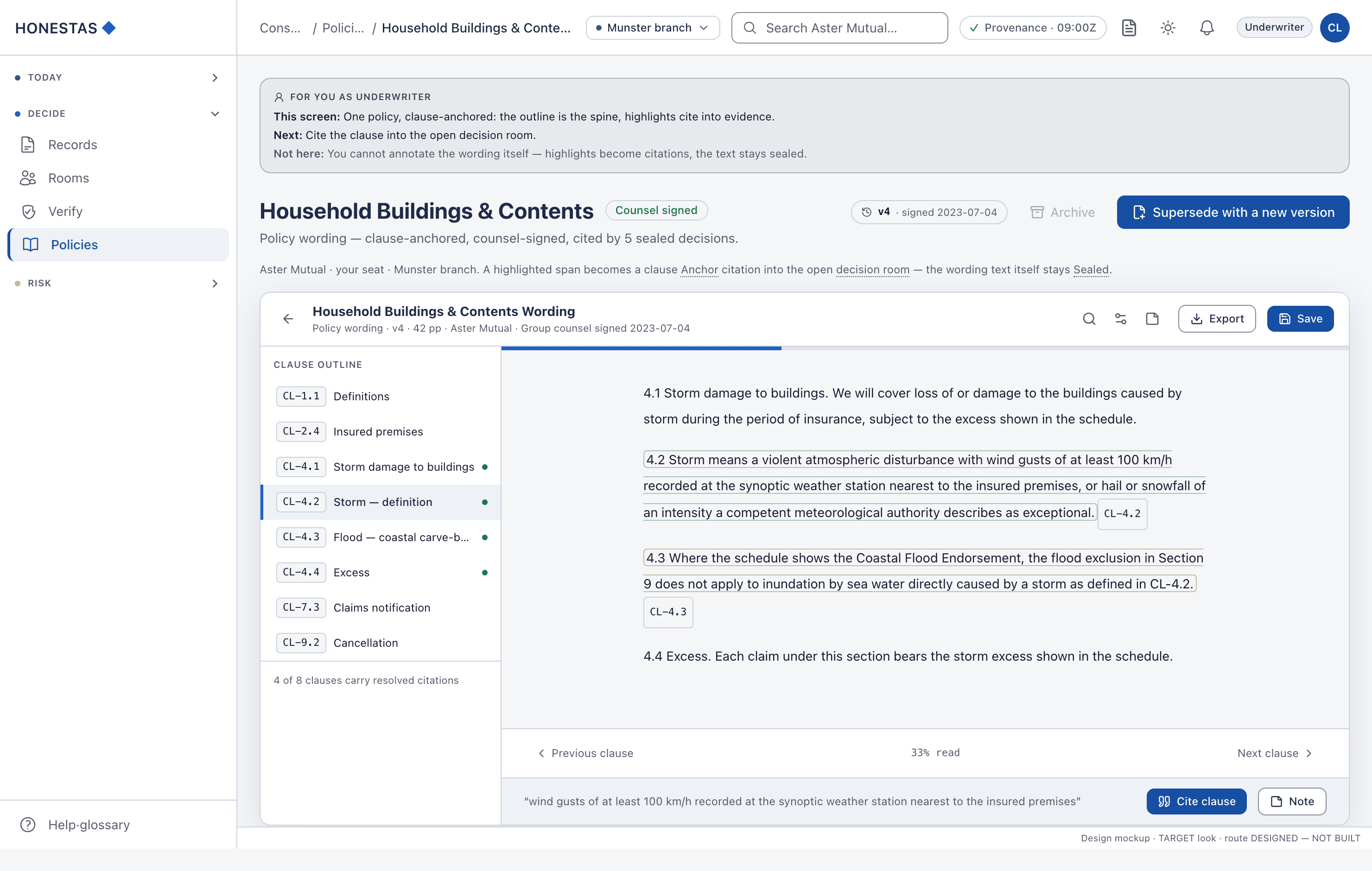Click the reader note page icon
The height and width of the screenshot is (871, 1372).
1152,318
